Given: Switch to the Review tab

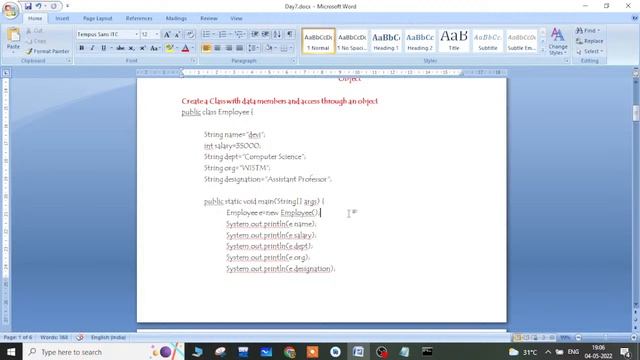Looking at the screenshot, I should [209, 18].
